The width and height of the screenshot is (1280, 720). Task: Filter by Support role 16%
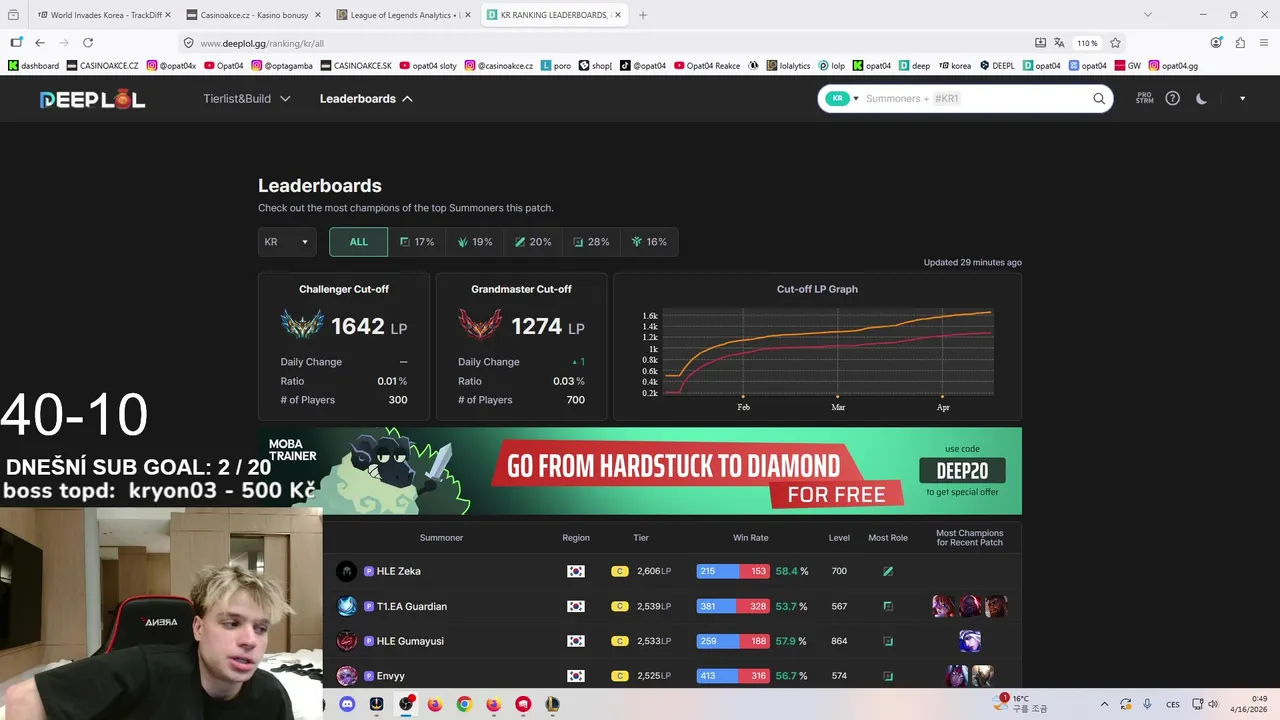click(x=649, y=242)
